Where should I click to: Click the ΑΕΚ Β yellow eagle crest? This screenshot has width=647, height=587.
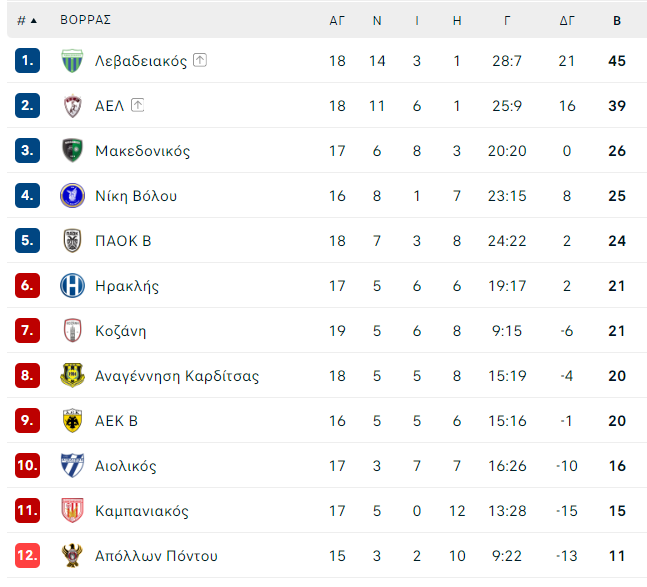pos(72,420)
